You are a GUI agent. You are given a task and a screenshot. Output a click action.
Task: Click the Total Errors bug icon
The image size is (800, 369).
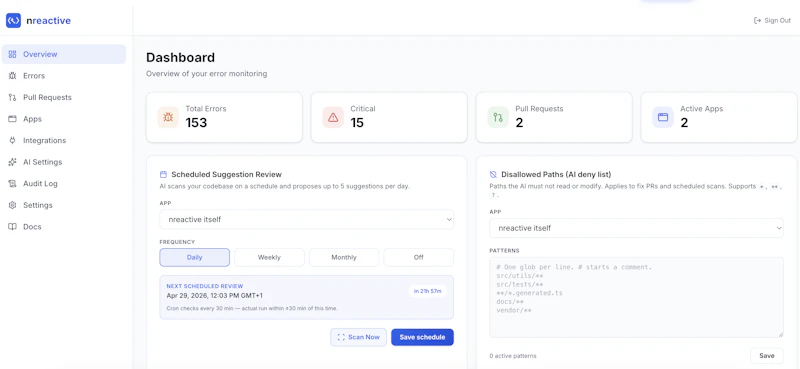click(168, 117)
